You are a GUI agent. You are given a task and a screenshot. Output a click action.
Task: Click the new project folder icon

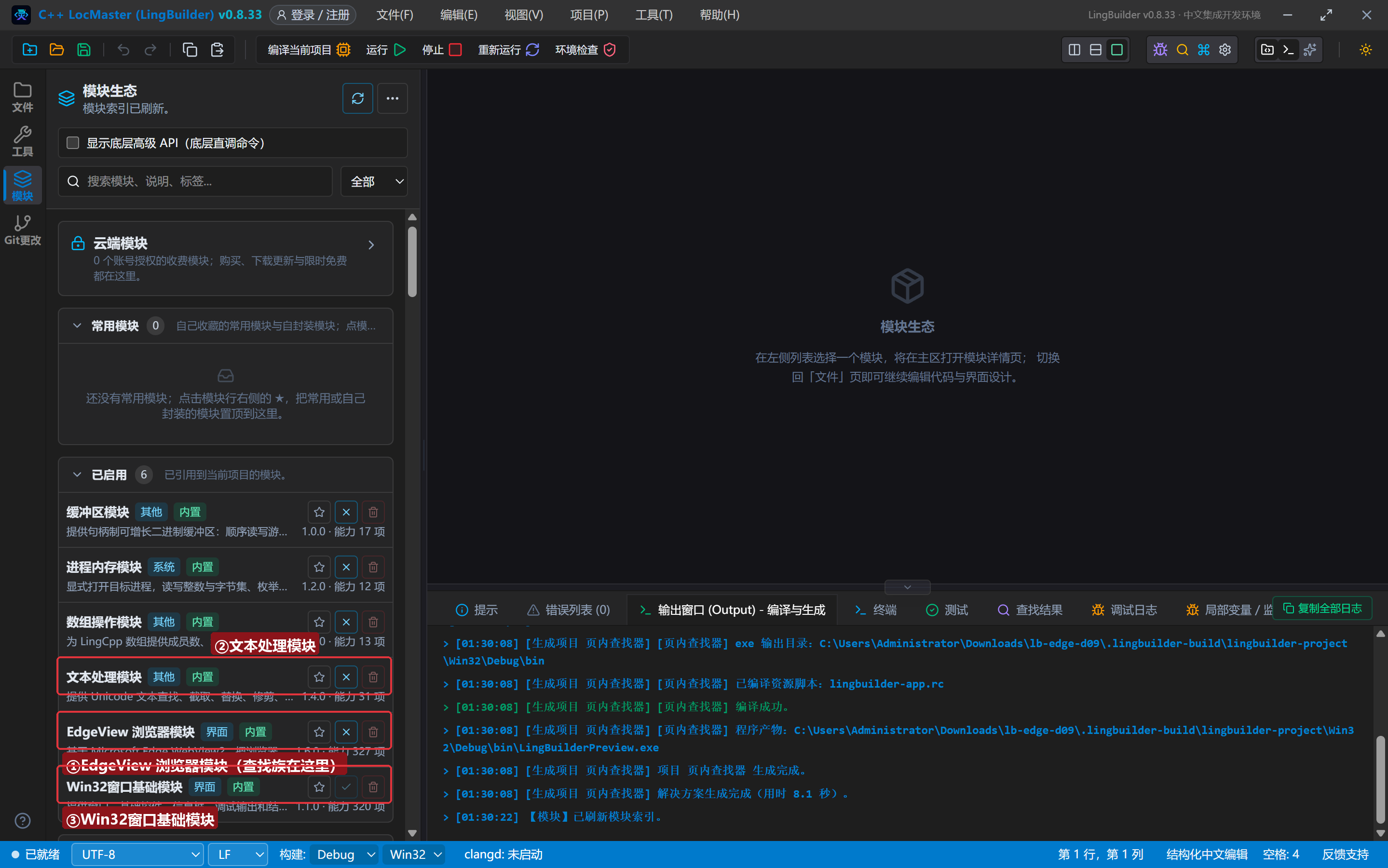pos(30,50)
